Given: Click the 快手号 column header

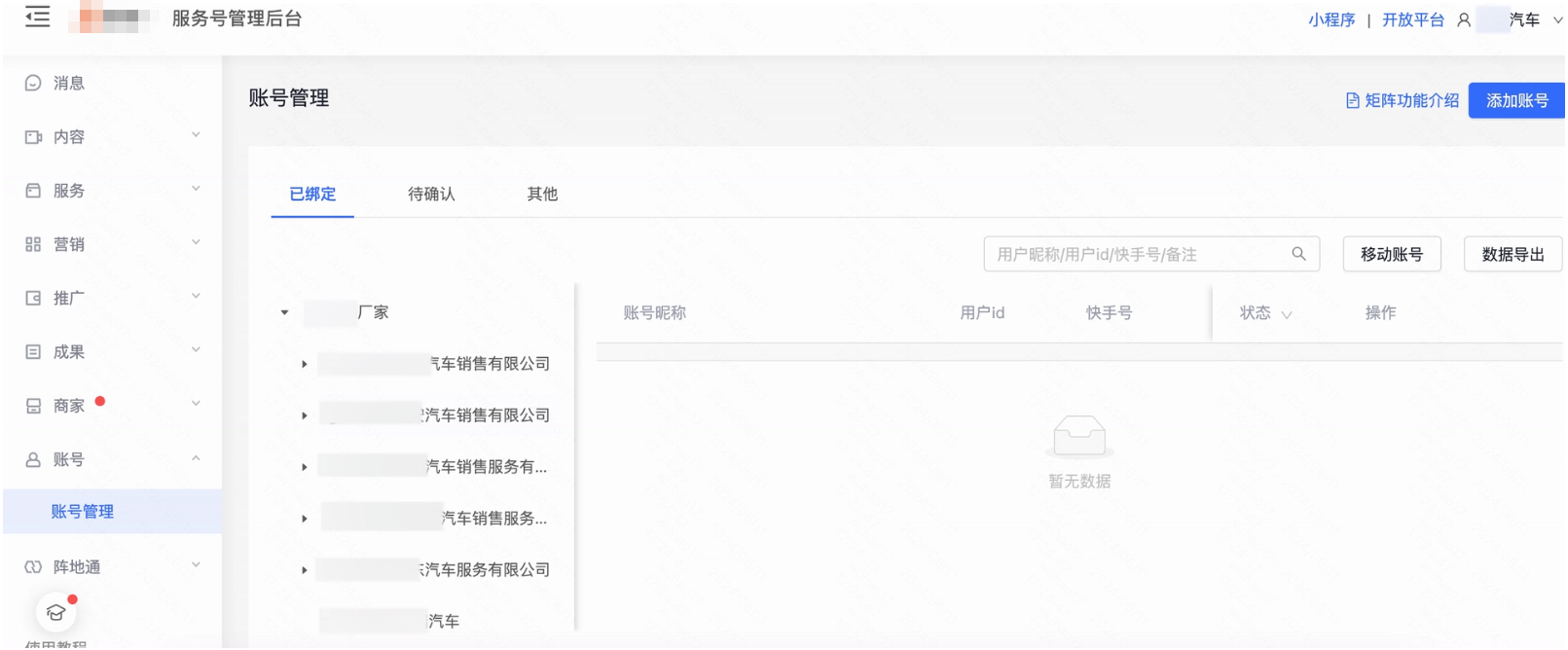Looking at the screenshot, I should pyautogui.click(x=1109, y=312).
